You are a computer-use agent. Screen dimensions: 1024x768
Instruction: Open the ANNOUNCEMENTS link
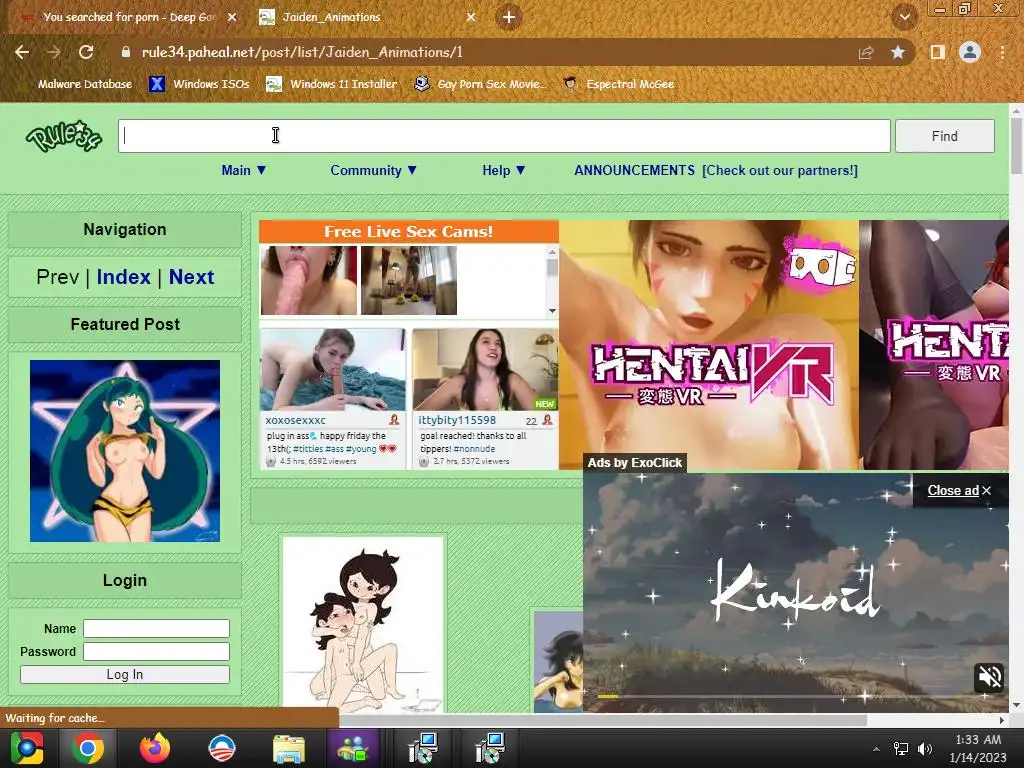click(634, 170)
